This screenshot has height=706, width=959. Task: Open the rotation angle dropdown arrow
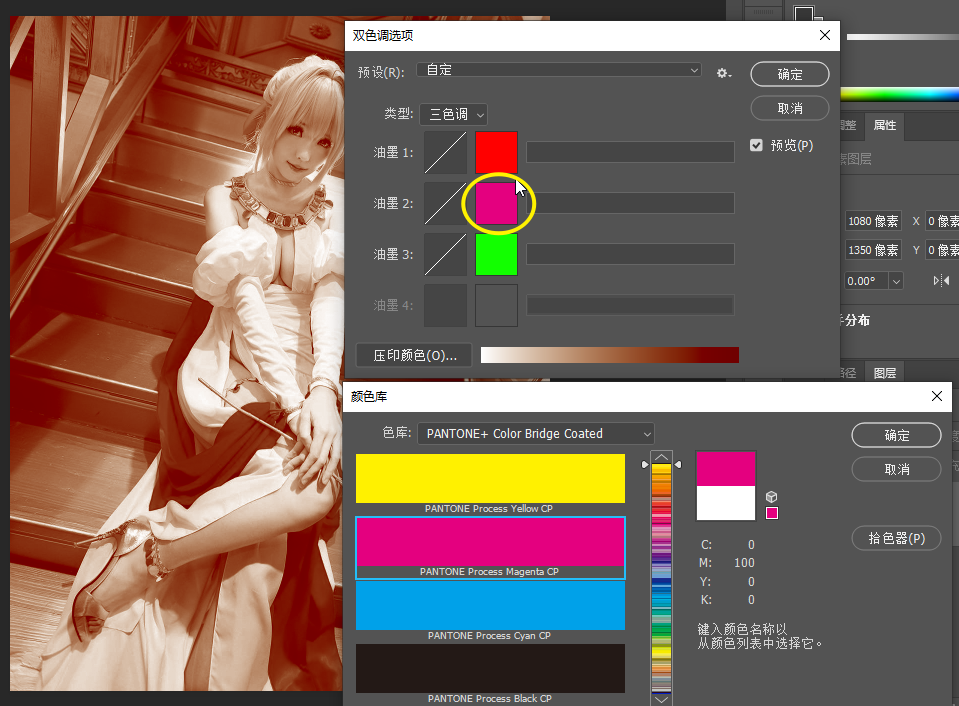(x=896, y=281)
